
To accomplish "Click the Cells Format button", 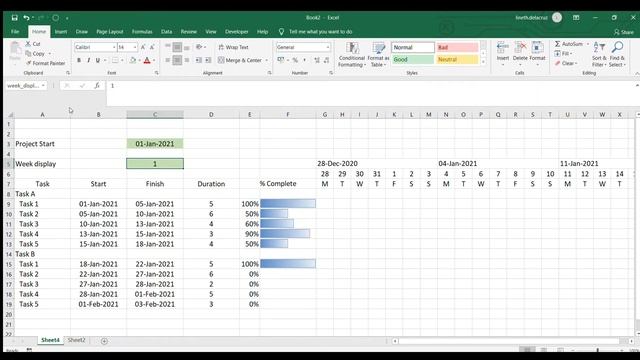I will (537, 54).
